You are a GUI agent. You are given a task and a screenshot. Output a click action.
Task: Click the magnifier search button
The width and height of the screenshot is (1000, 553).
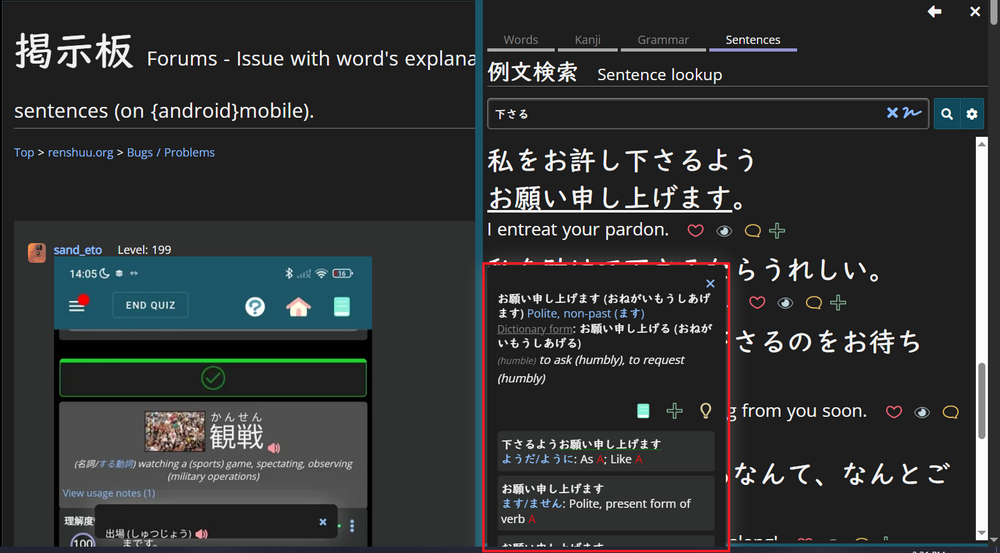coord(947,114)
